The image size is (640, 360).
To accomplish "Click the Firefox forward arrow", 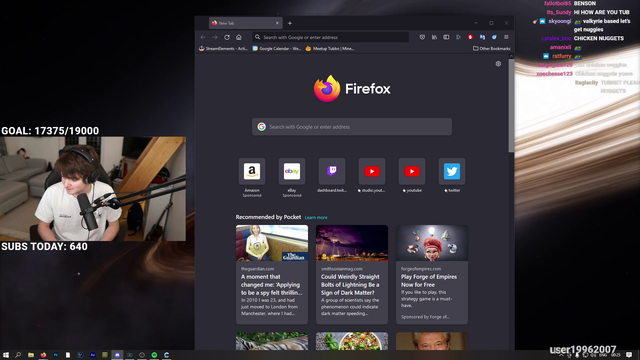I will point(215,37).
